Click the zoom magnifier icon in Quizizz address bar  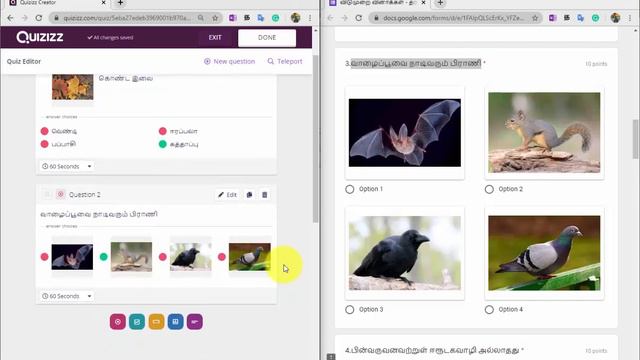click(x=201, y=18)
